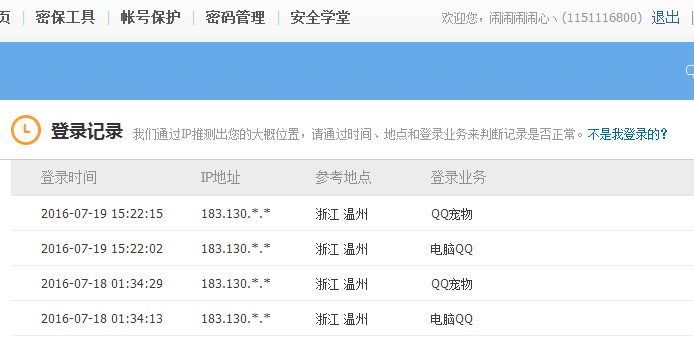Open the 安全学堂 menu item
This screenshot has width=694, height=361.
click(320, 18)
